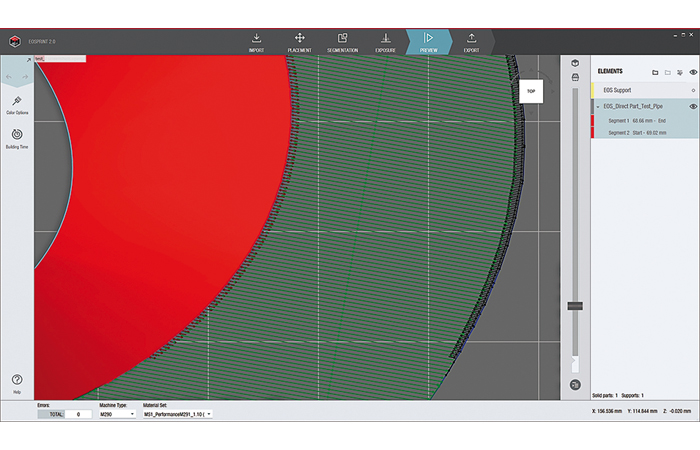Click the white marker at slider bottom
Image resolution: width=700 pixels, height=450 pixels.
click(575, 364)
